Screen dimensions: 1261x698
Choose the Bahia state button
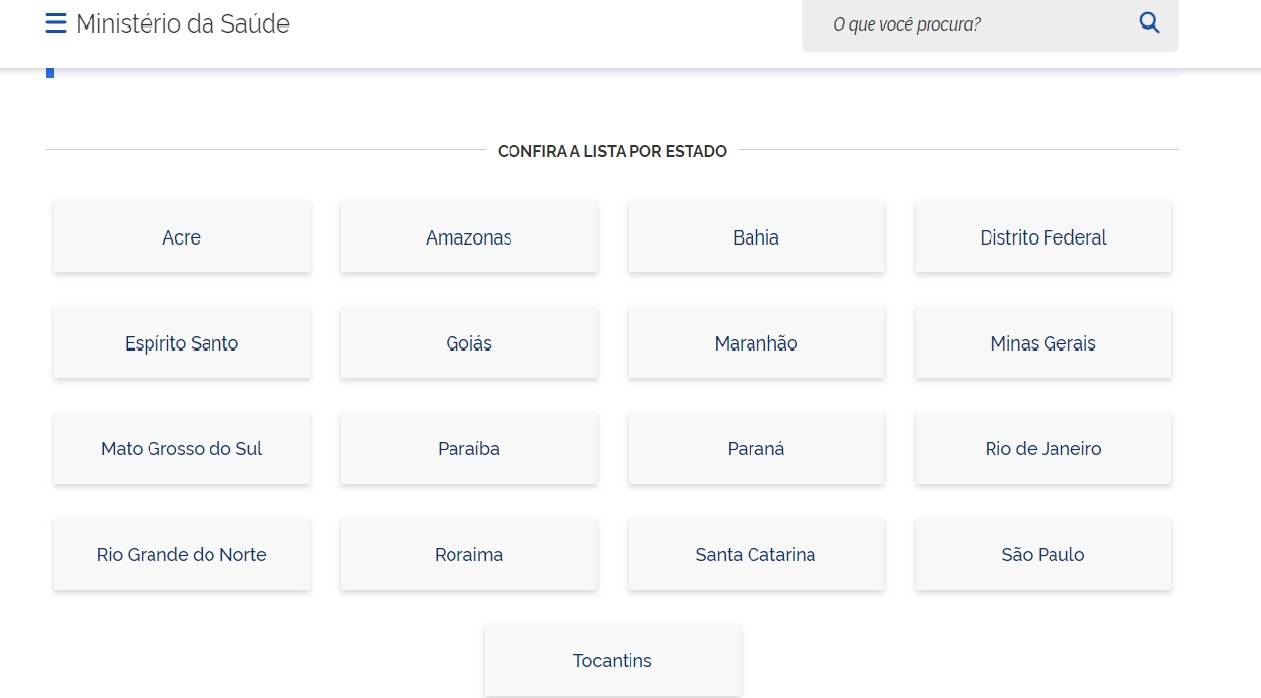756,237
